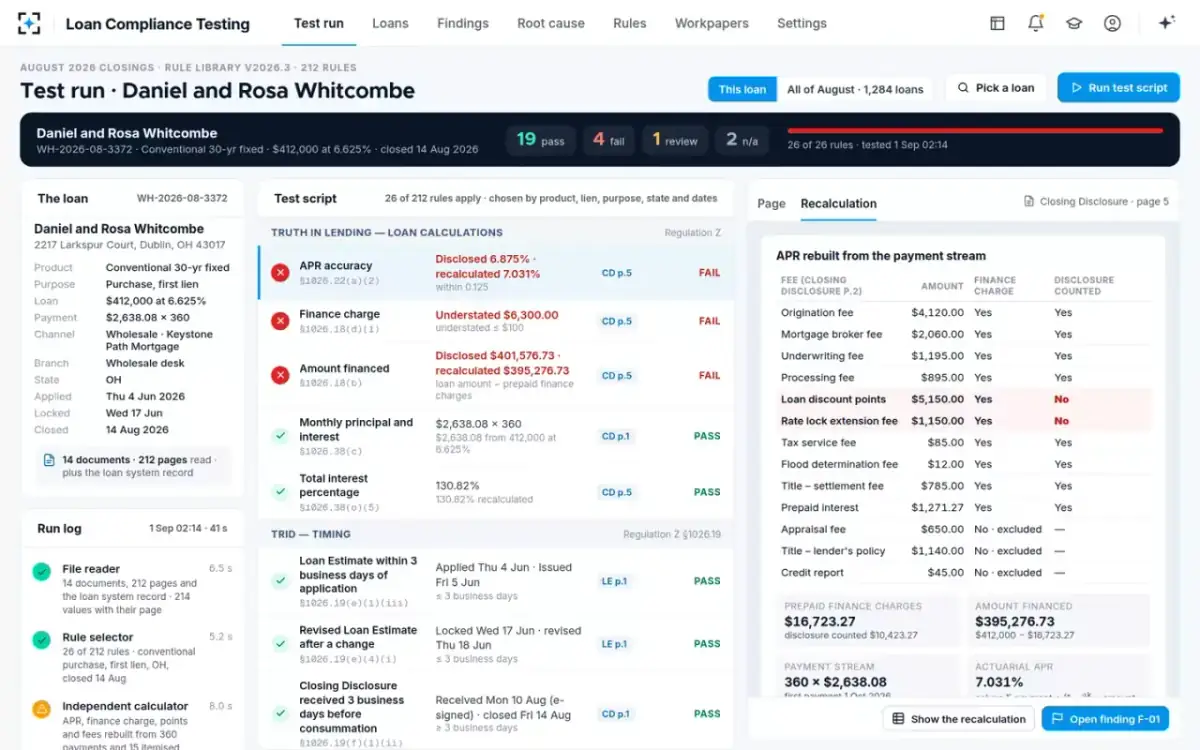The width and height of the screenshot is (1200, 750).
Task: Click Independent calculator orange status icon
Action: coord(41,710)
